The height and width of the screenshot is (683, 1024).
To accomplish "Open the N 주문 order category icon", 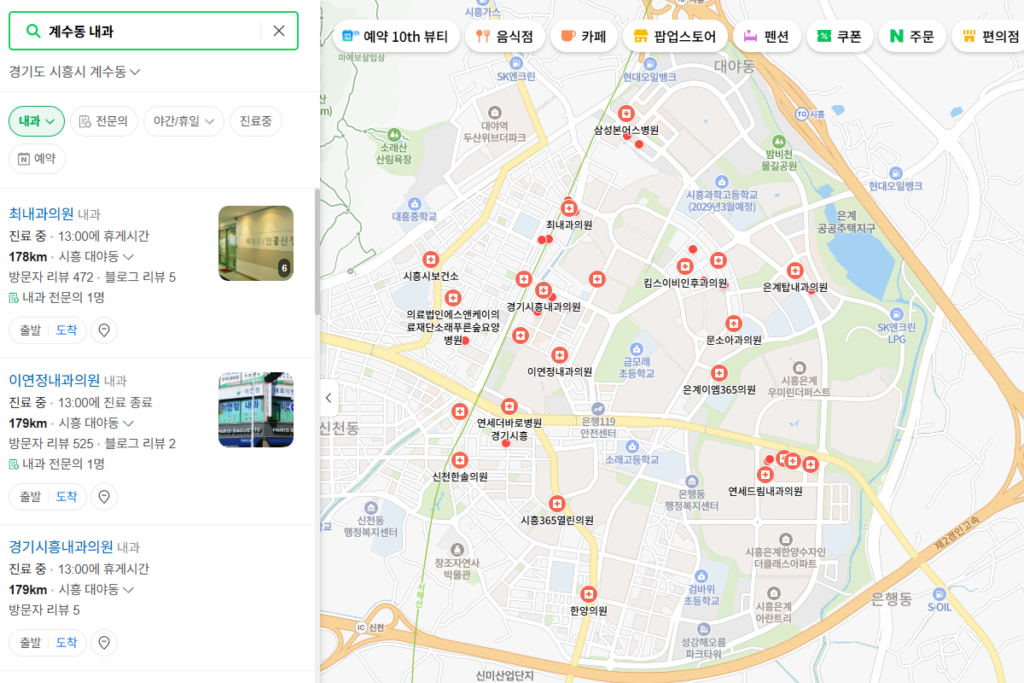I will point(894,34).
